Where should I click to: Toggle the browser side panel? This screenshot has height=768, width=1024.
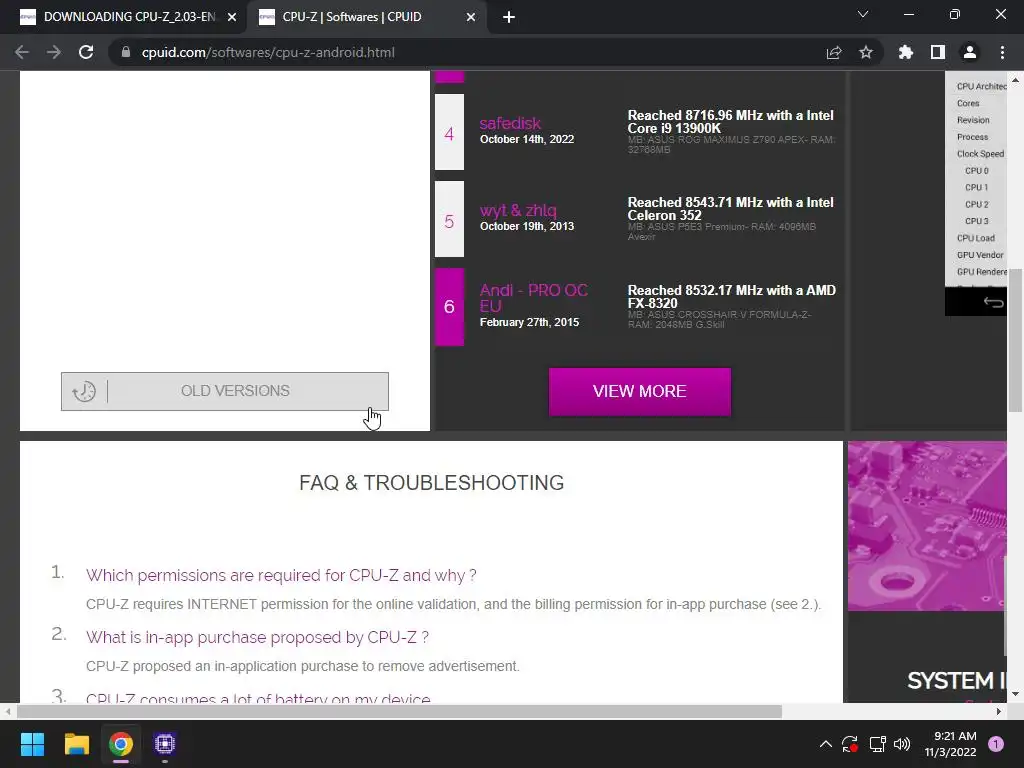pyautogui.click(x=938, y=52)
